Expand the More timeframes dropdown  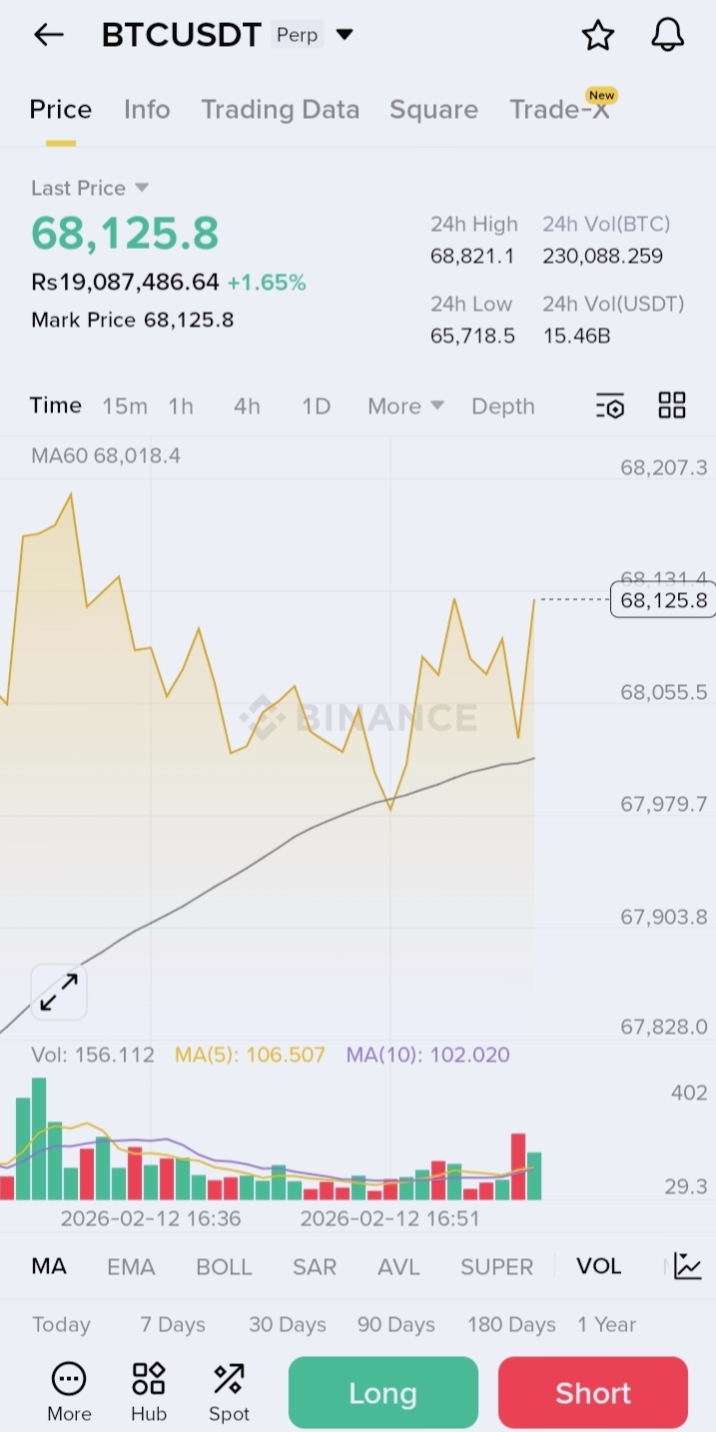[x=405, y=406]
